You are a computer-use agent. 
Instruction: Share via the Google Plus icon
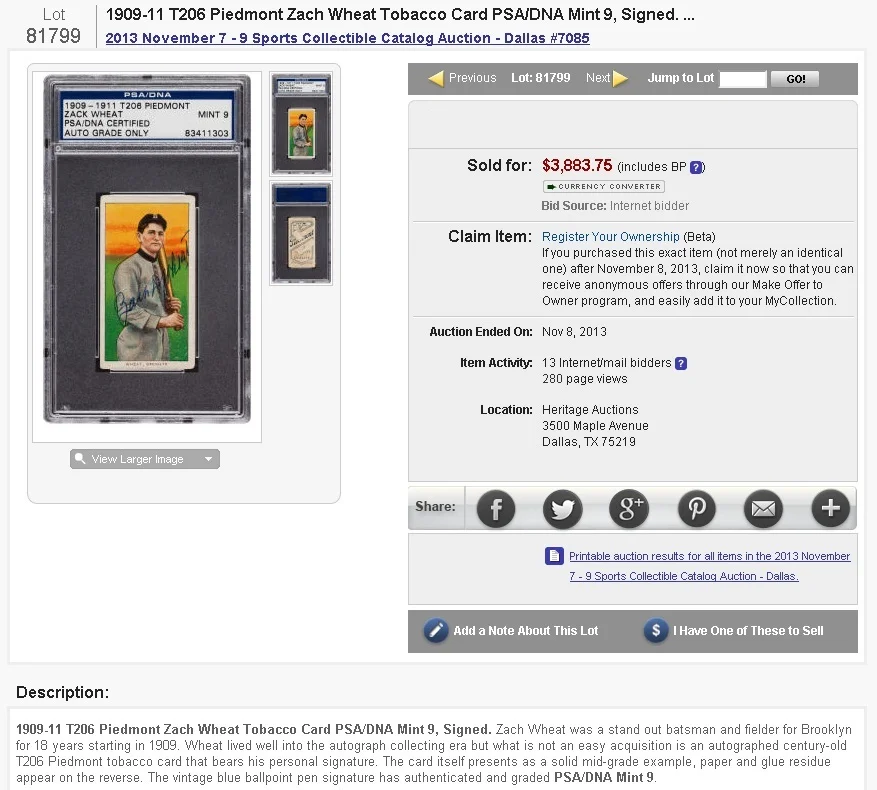629,509
